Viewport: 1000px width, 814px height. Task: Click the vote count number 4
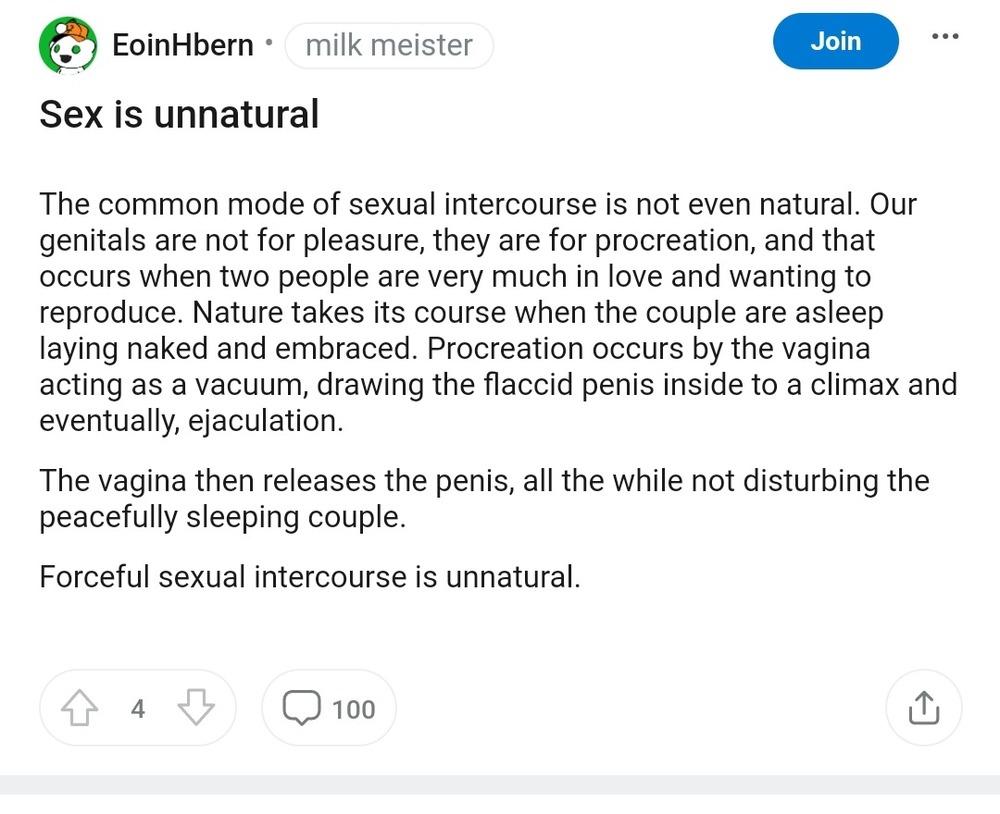click(x=138, y=709)
